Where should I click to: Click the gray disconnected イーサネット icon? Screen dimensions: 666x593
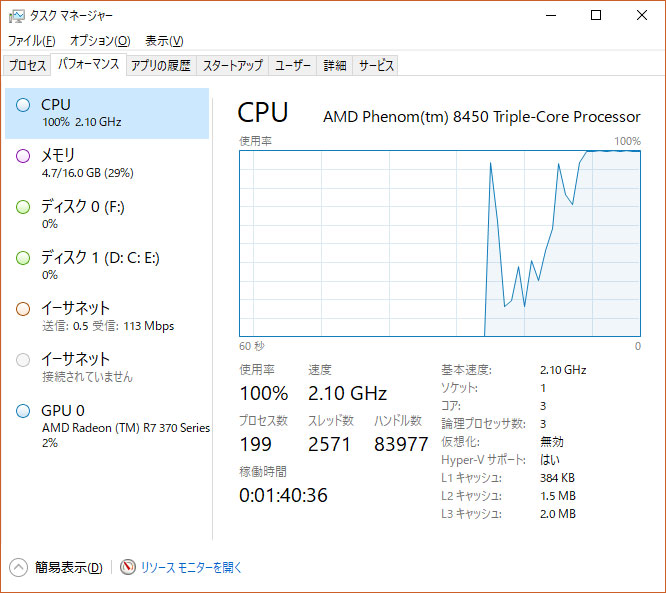(23, 360)
